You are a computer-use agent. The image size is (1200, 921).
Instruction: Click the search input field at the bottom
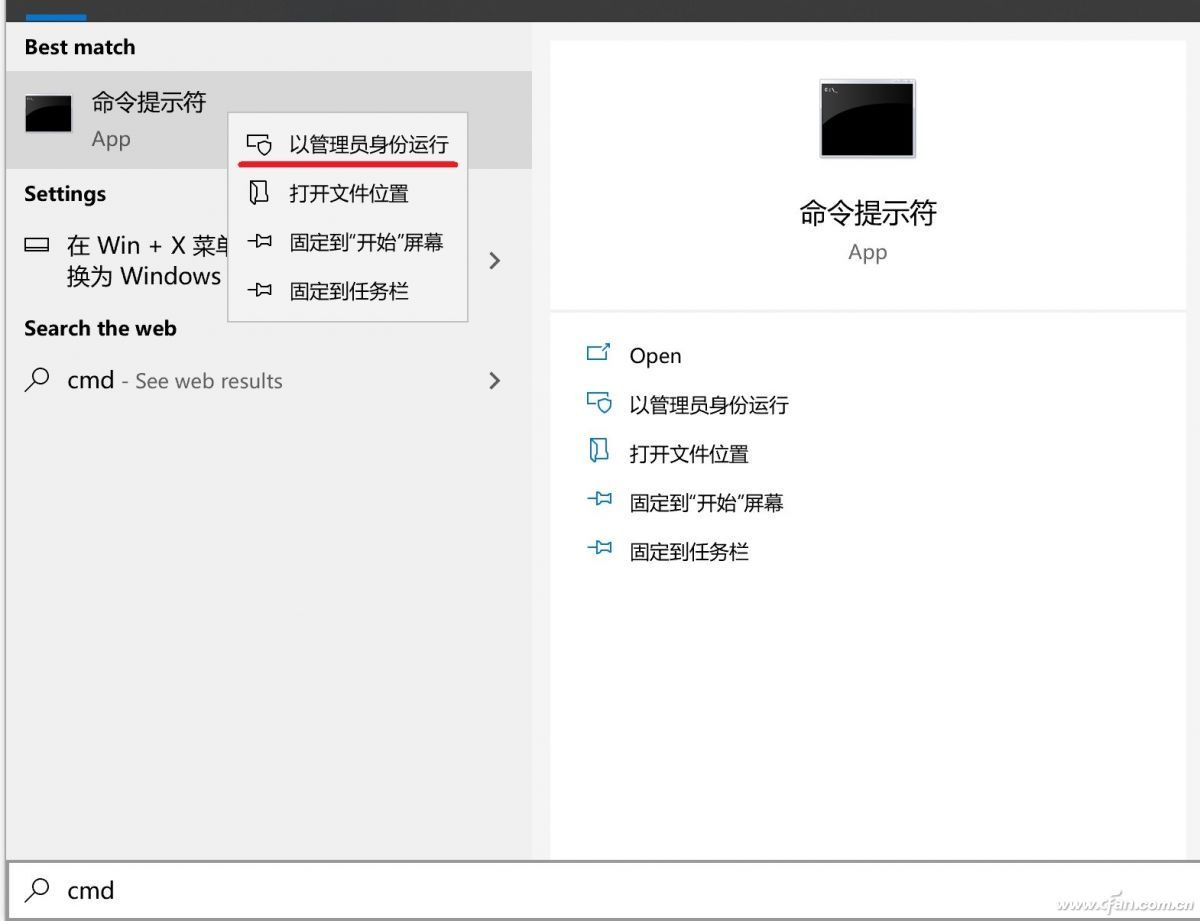click(300, 890)
